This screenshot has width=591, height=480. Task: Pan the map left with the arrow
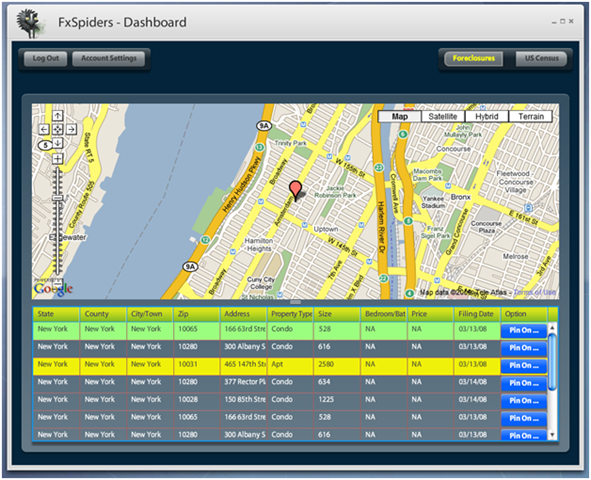44,130
